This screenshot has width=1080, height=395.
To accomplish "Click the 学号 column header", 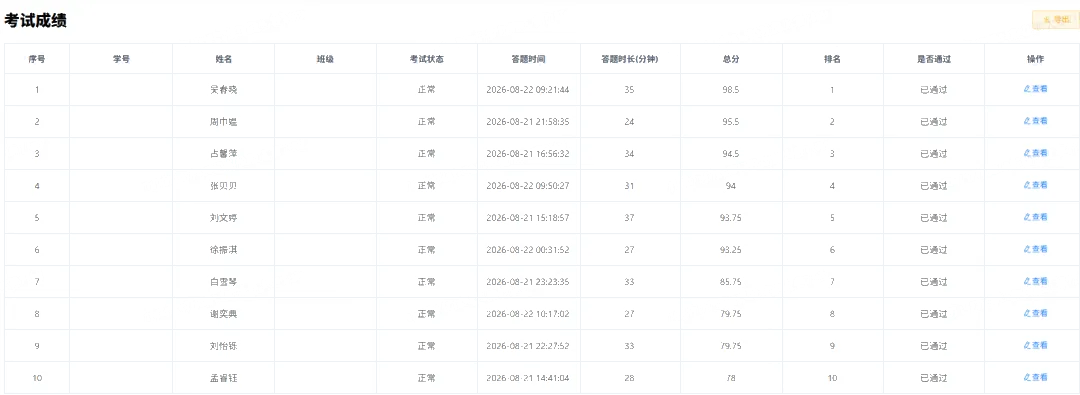I will pyautogui.click(x=121, y=59).
